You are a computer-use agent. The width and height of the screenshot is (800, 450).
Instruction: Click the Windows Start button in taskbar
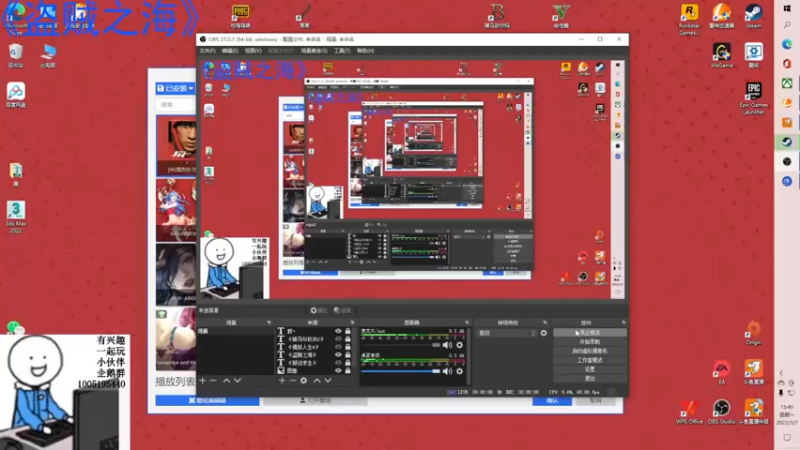(x=787, y=8)
